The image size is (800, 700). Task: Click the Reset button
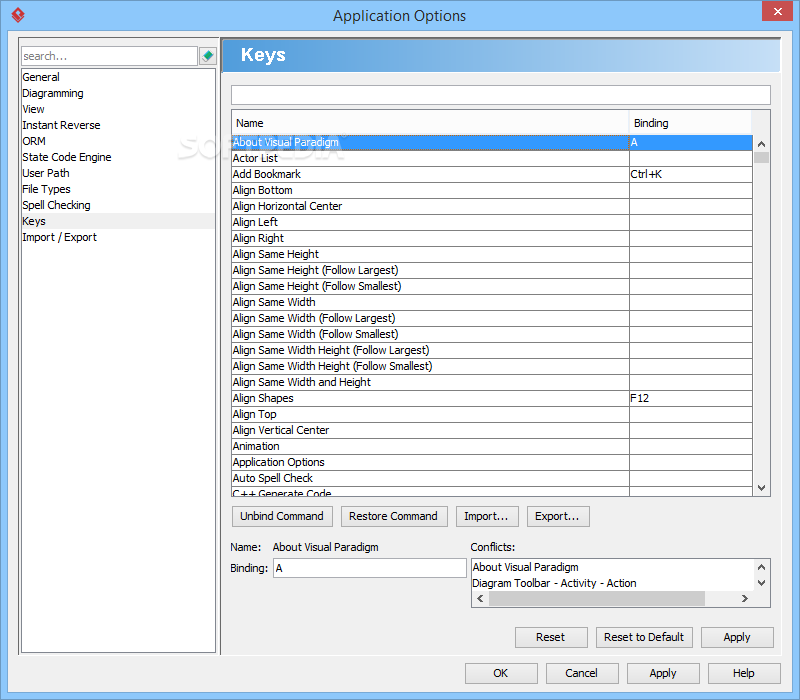[x=551, y=637]
